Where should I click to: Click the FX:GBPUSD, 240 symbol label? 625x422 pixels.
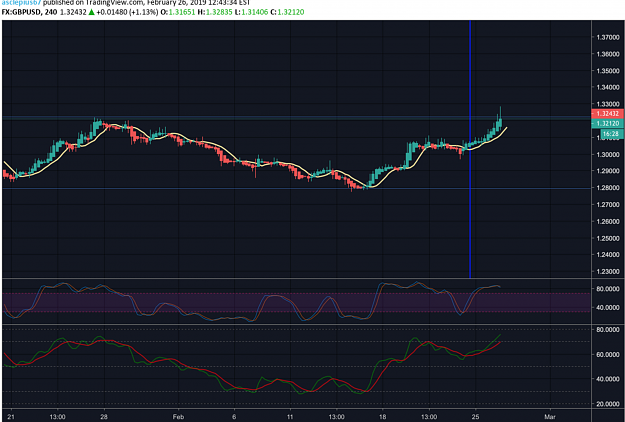29,12
